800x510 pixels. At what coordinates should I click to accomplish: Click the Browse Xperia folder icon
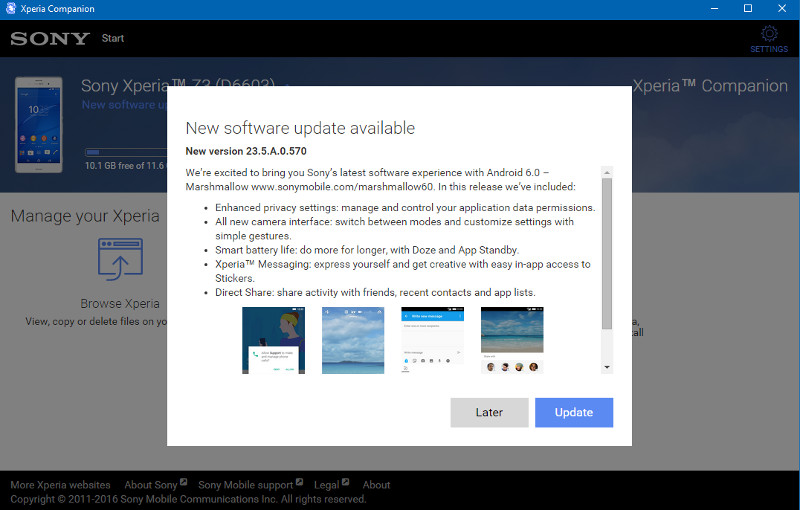click(x=120, y=260)
